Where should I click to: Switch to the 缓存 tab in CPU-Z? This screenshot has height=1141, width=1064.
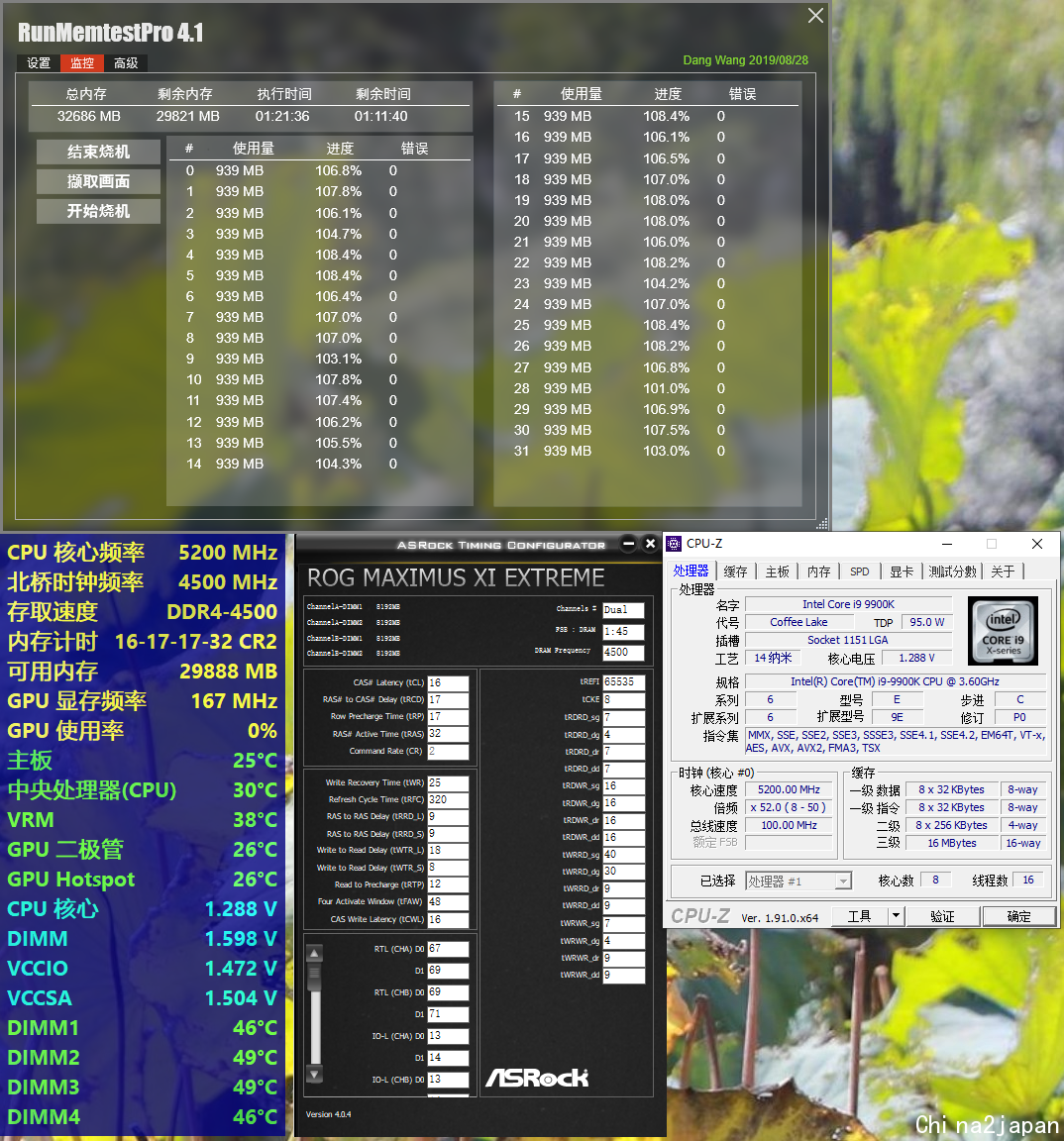click(735, 571)
